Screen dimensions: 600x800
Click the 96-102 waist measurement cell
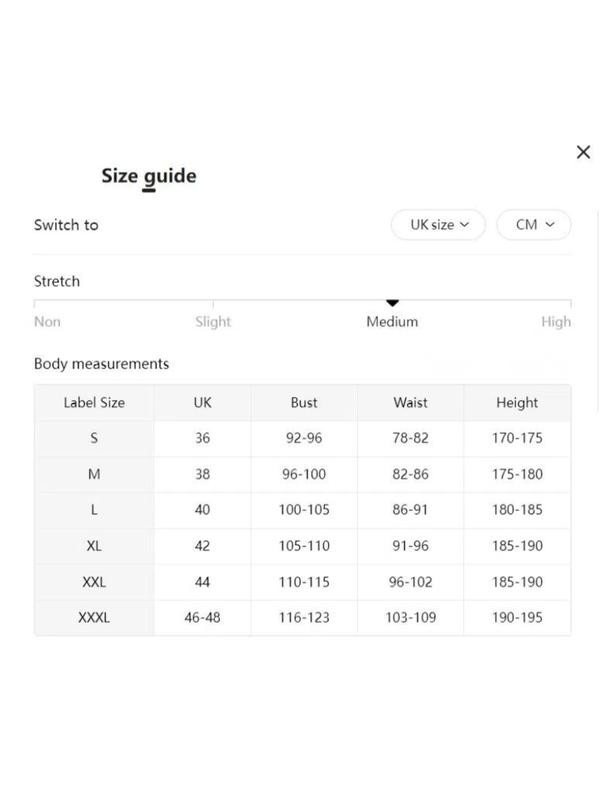pos(410,582)
